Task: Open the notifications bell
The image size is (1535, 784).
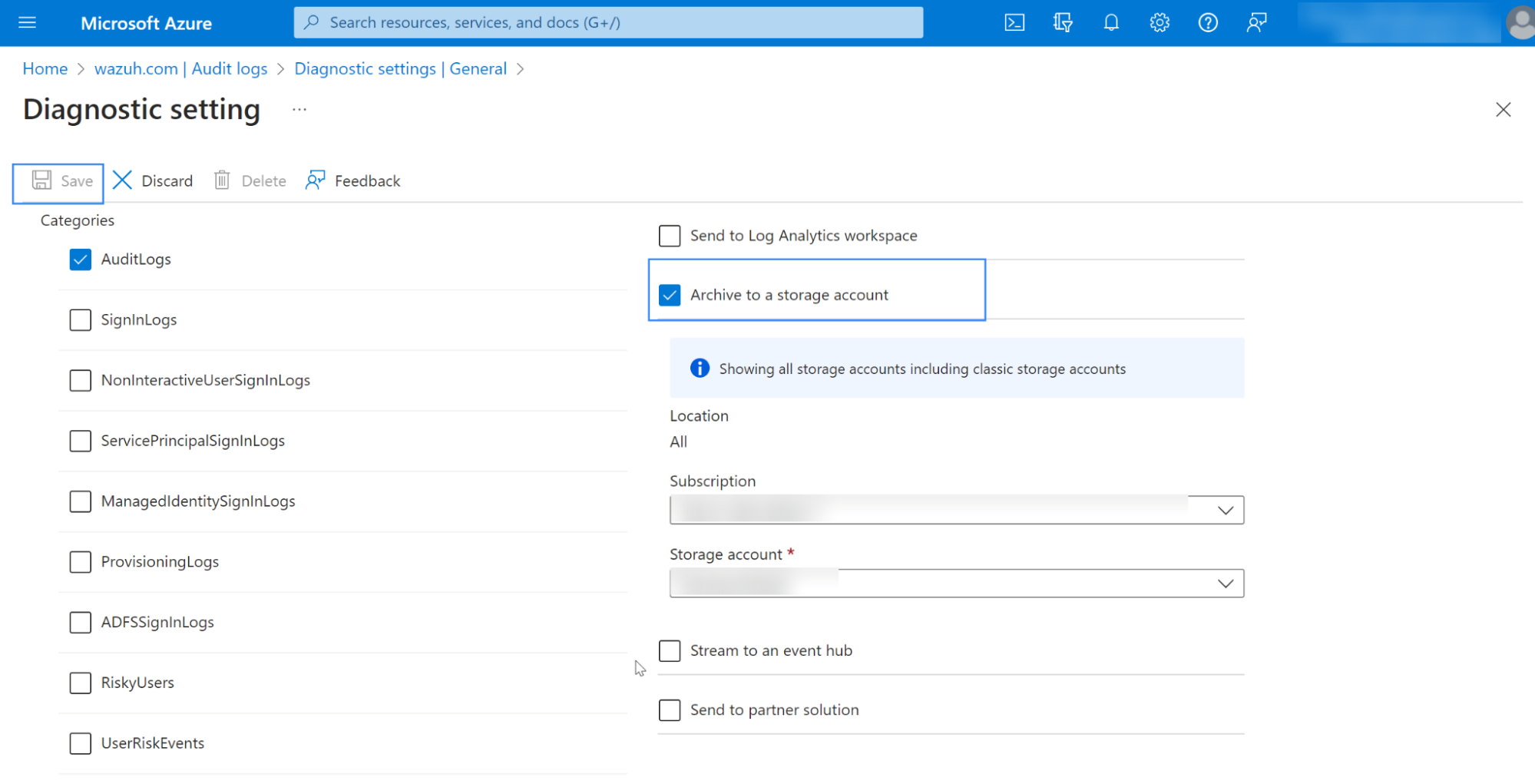Action: click(1111, 23)
